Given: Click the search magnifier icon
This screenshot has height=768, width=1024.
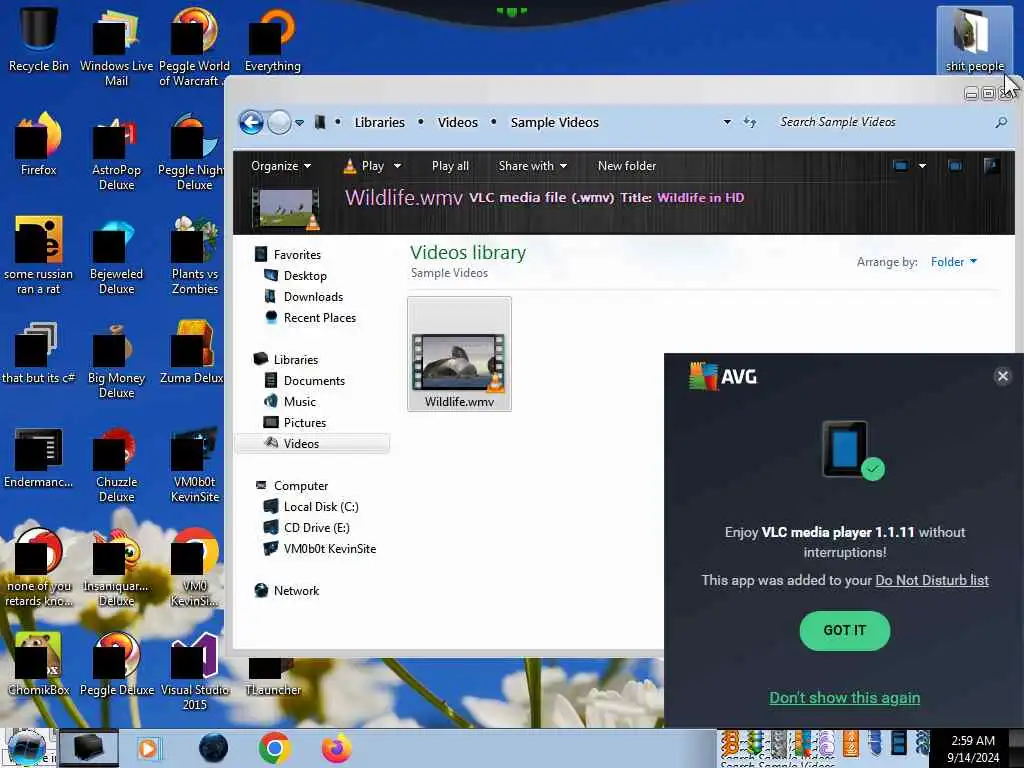Looking at the screenshot, I should (1000, 122).
